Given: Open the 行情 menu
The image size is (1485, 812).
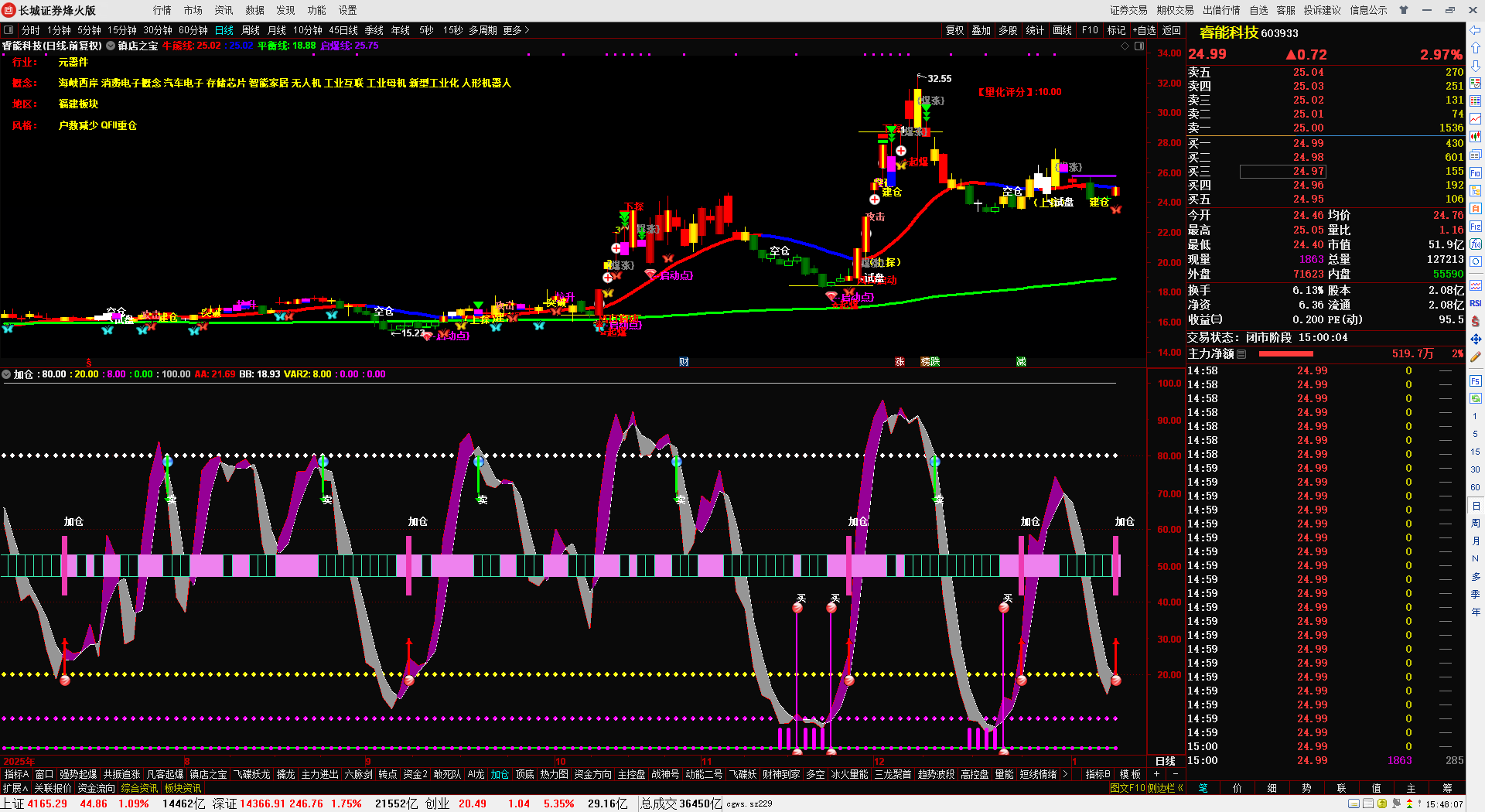Looking at the screenshot, I should click(x=162, y=10).
